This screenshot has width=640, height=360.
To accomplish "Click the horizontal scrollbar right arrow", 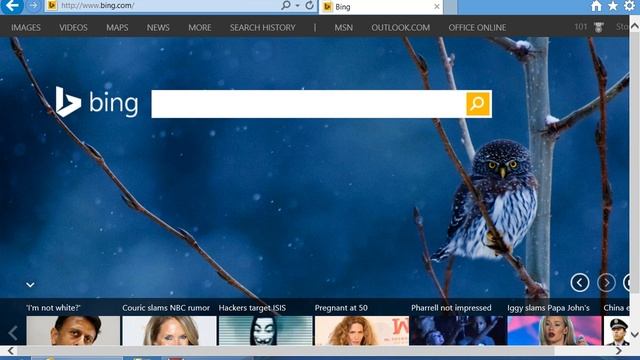I will coord(619,351).
